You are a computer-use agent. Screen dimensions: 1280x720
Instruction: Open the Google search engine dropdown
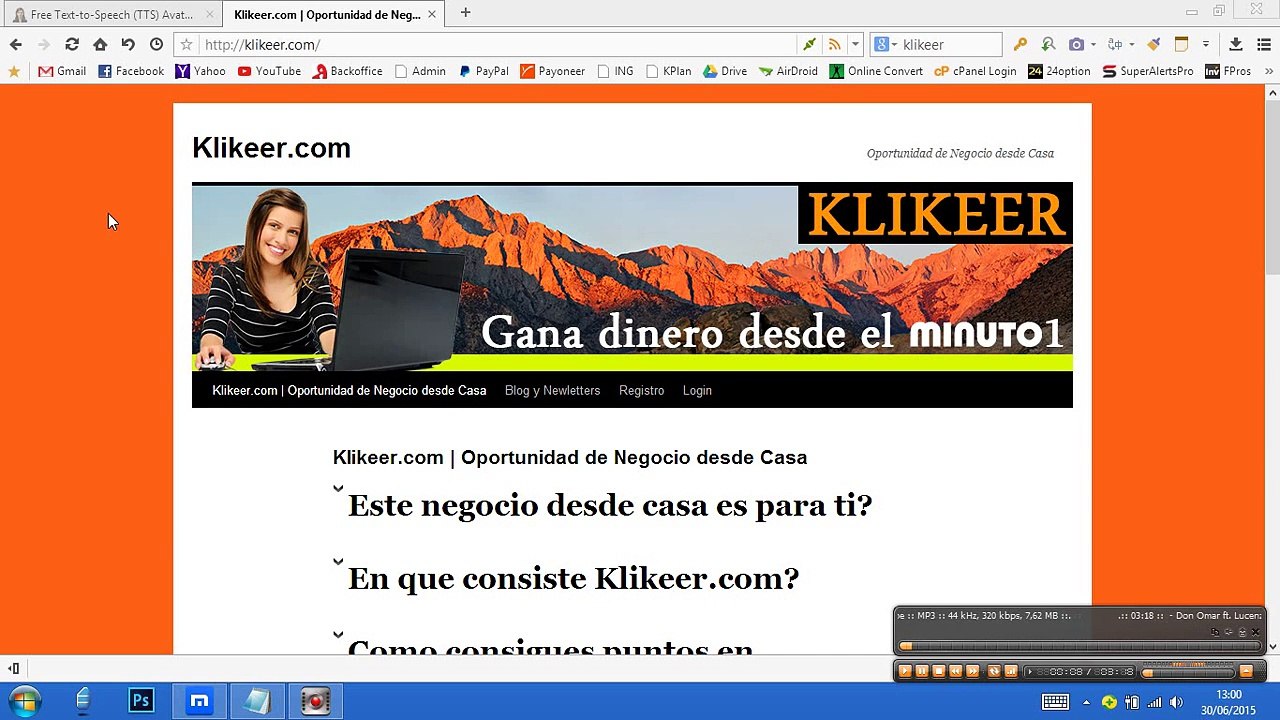click(x=886, y=44)
